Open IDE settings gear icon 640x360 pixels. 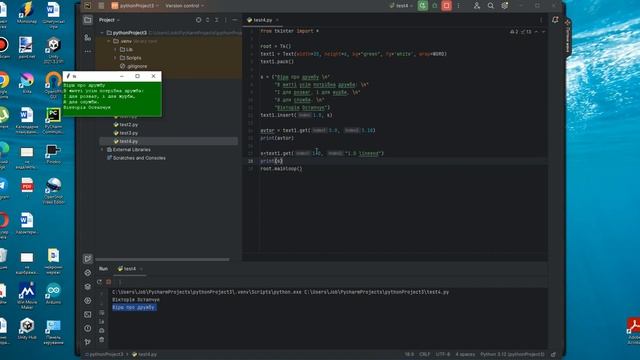pos(505,6)
